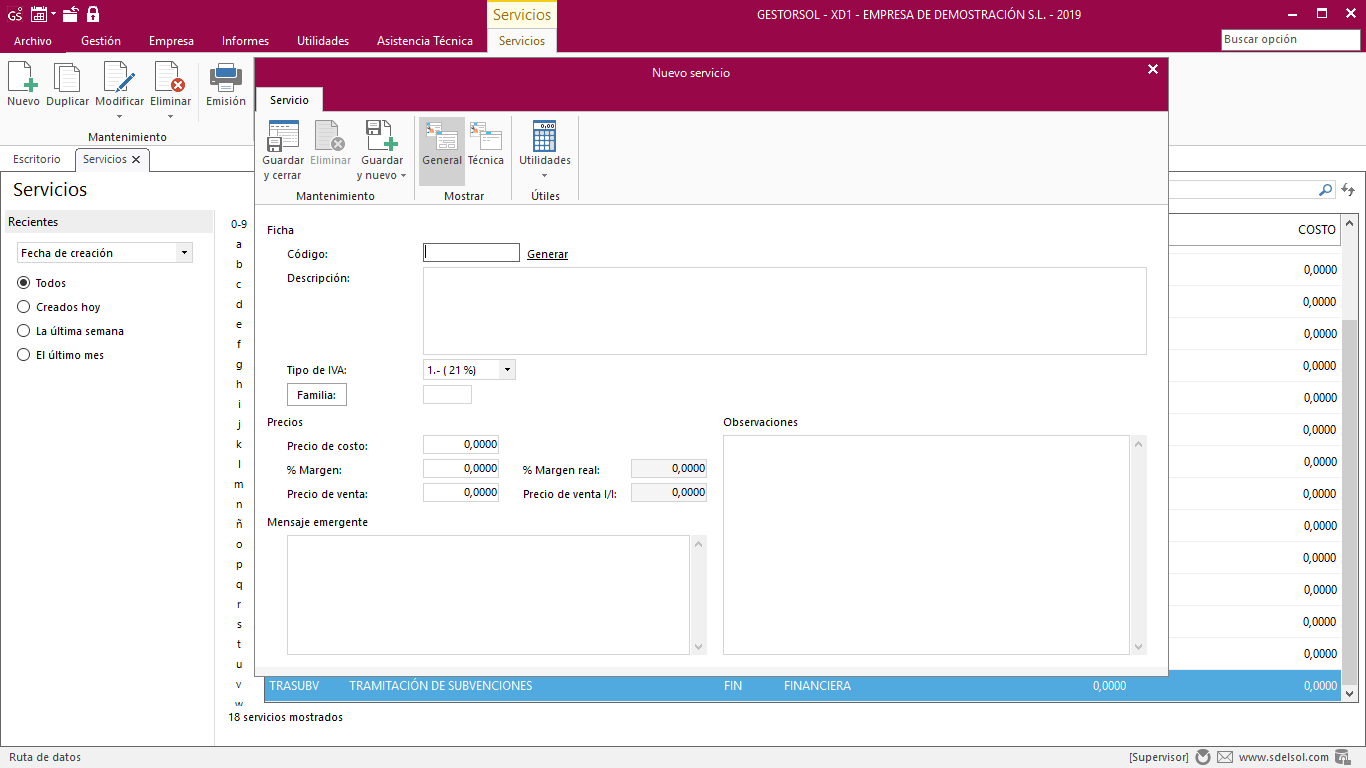
Task: Open the Informes menu
Action: (x=245, y=41)
